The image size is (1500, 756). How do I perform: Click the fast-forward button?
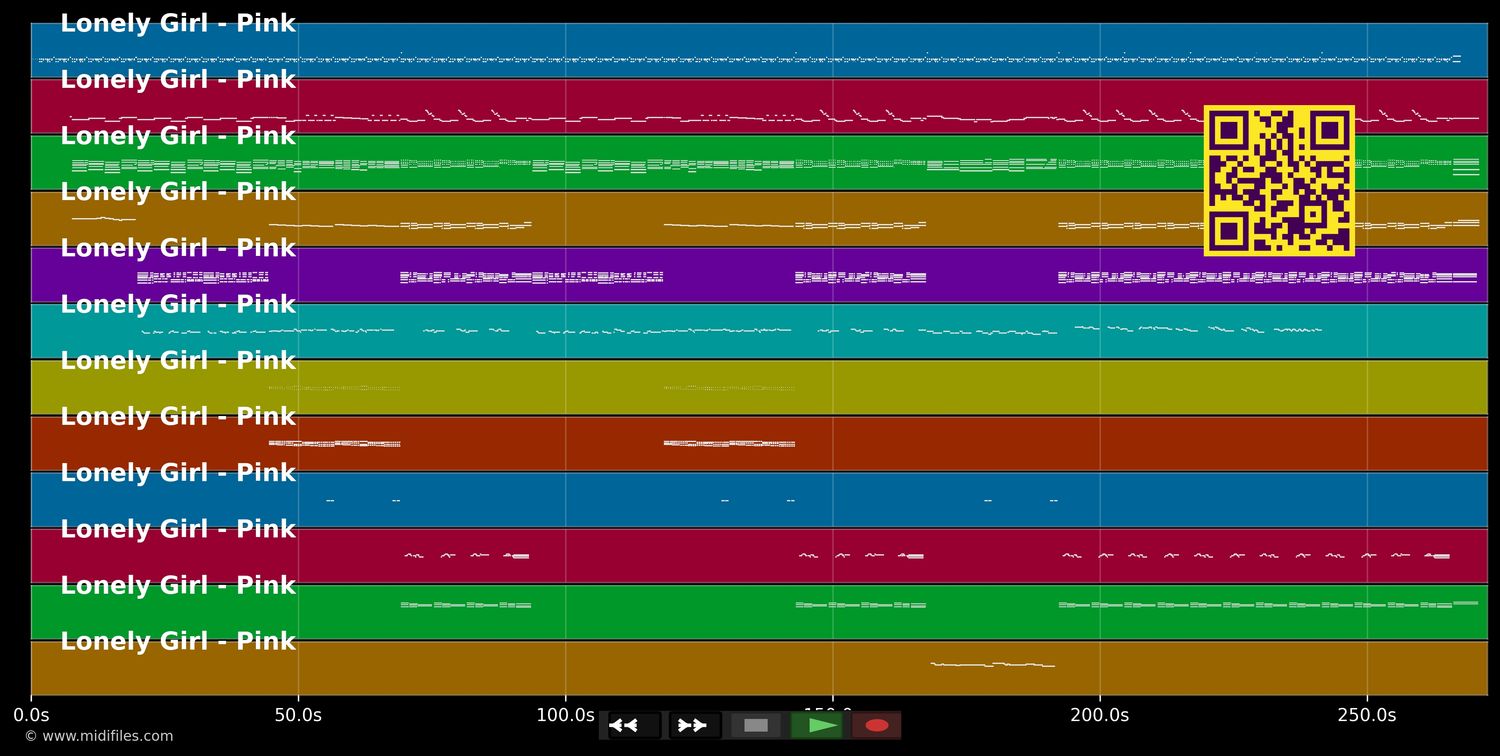695,725
